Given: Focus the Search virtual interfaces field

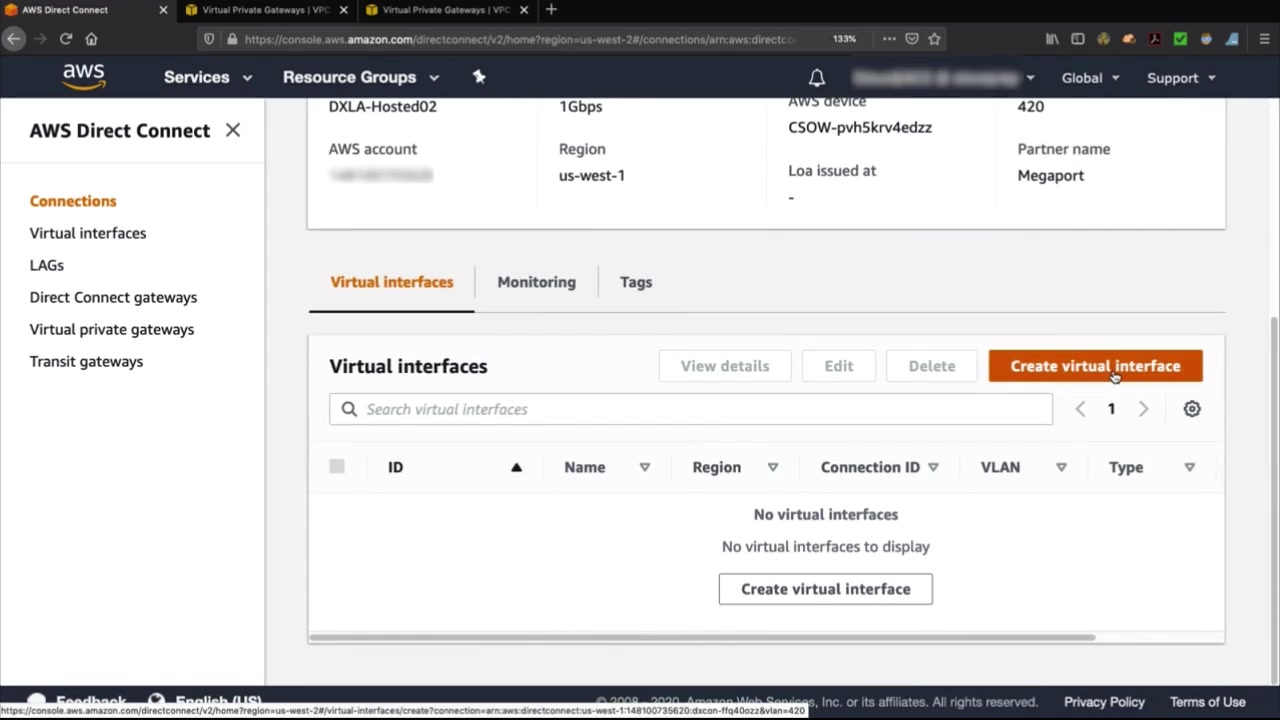Looking at the screenshot, I should tap(691, 409).
